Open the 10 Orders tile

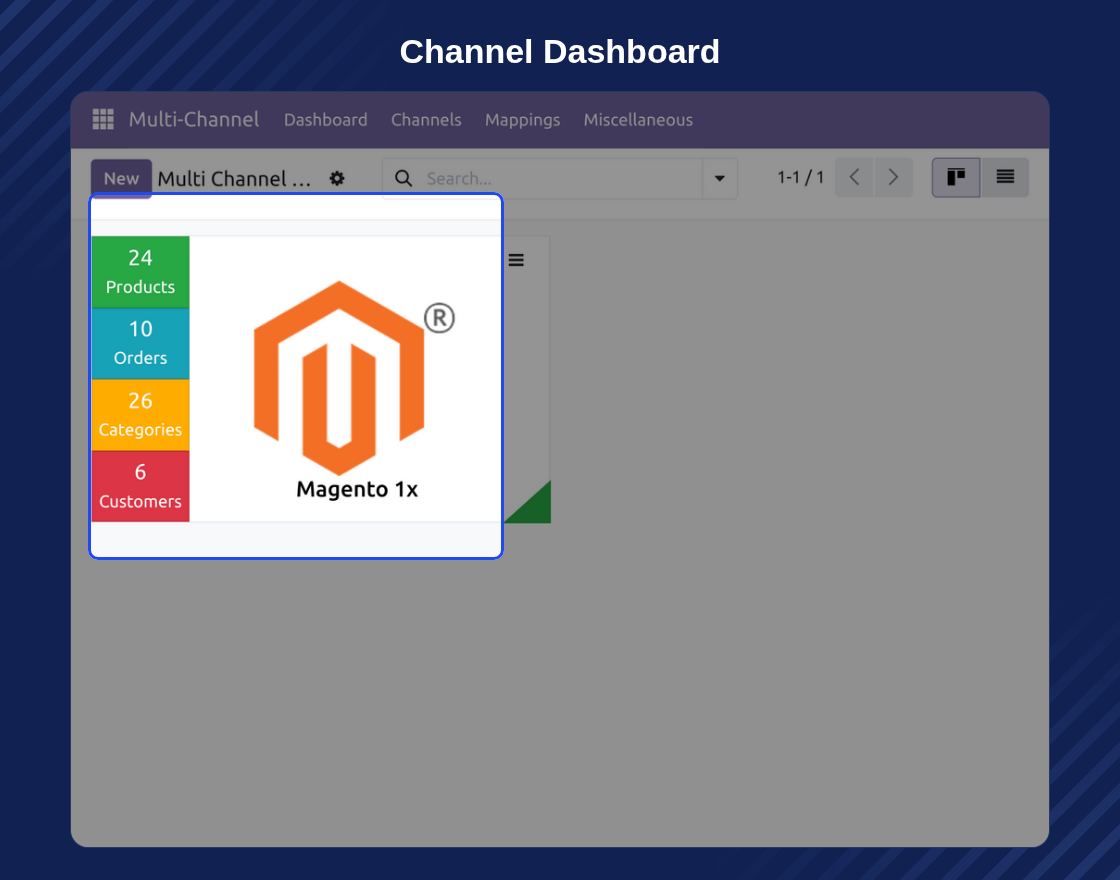coord(141,344)
